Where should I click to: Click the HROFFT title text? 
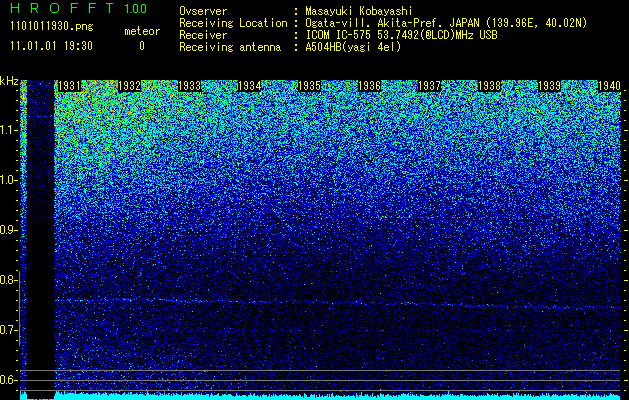point(62,8)
